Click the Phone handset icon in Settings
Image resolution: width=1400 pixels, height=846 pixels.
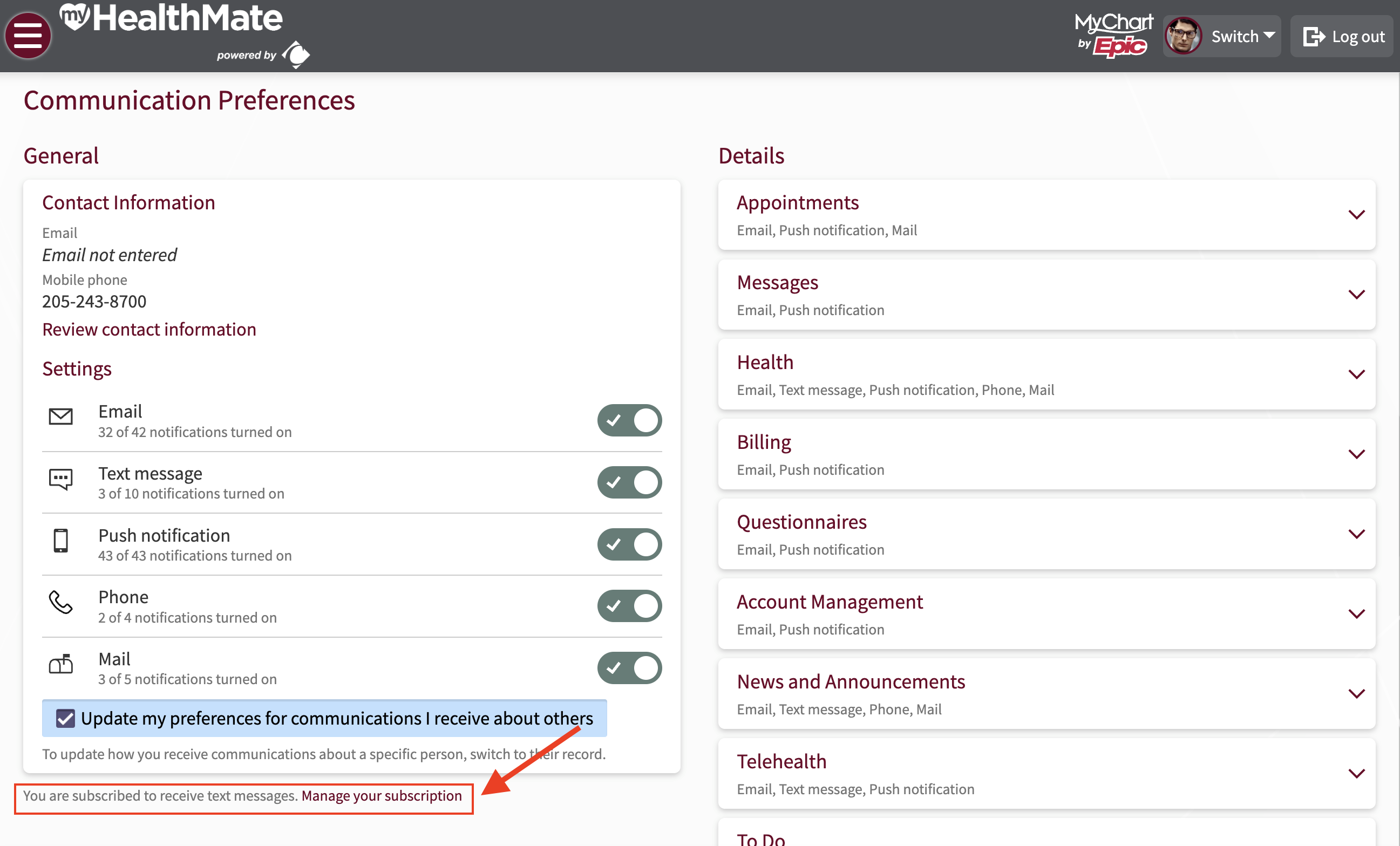click(62, 604)
